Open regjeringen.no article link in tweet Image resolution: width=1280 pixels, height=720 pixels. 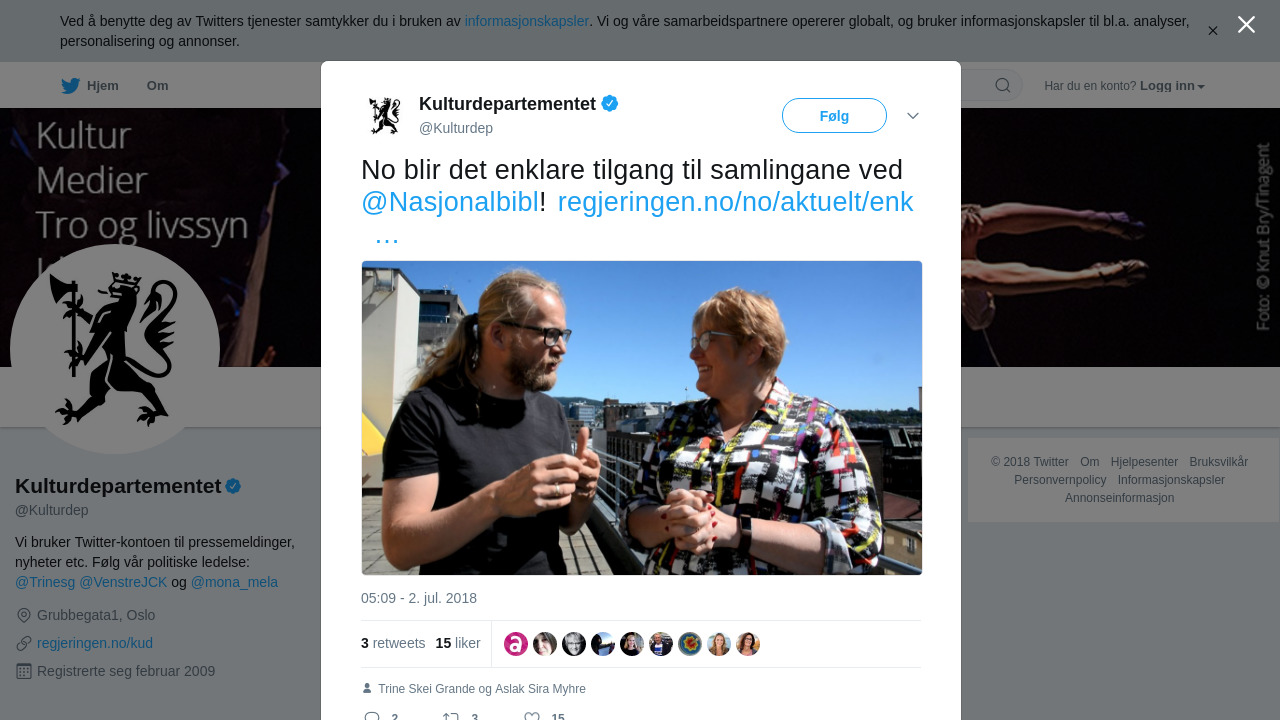click(735, 202)
